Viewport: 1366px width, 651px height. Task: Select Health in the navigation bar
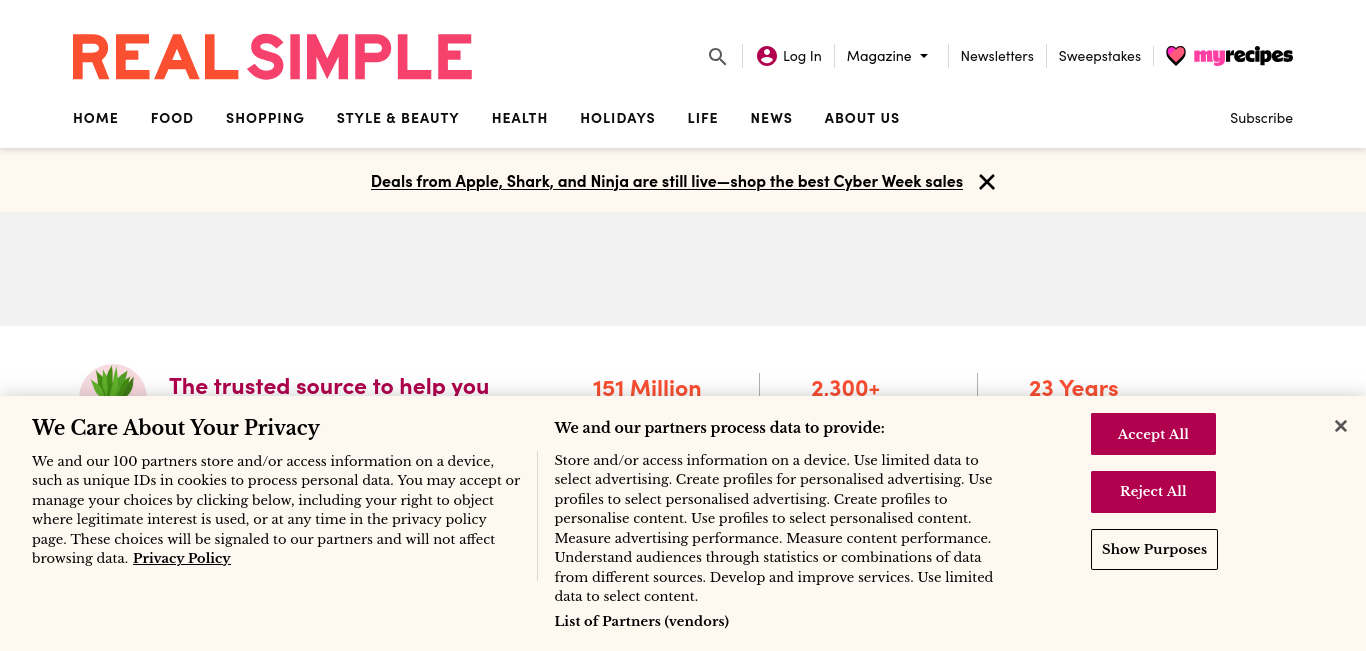click(520, 118)
